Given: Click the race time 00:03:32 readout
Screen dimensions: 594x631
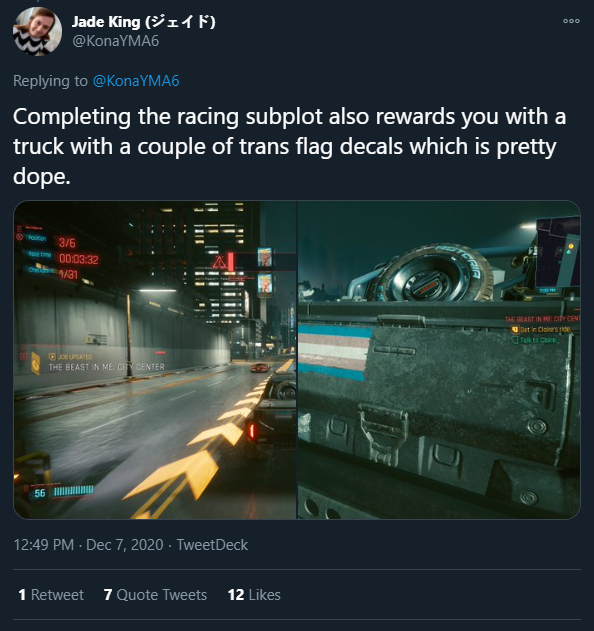Looking at the screenshot, I should (x=78, y=259).
